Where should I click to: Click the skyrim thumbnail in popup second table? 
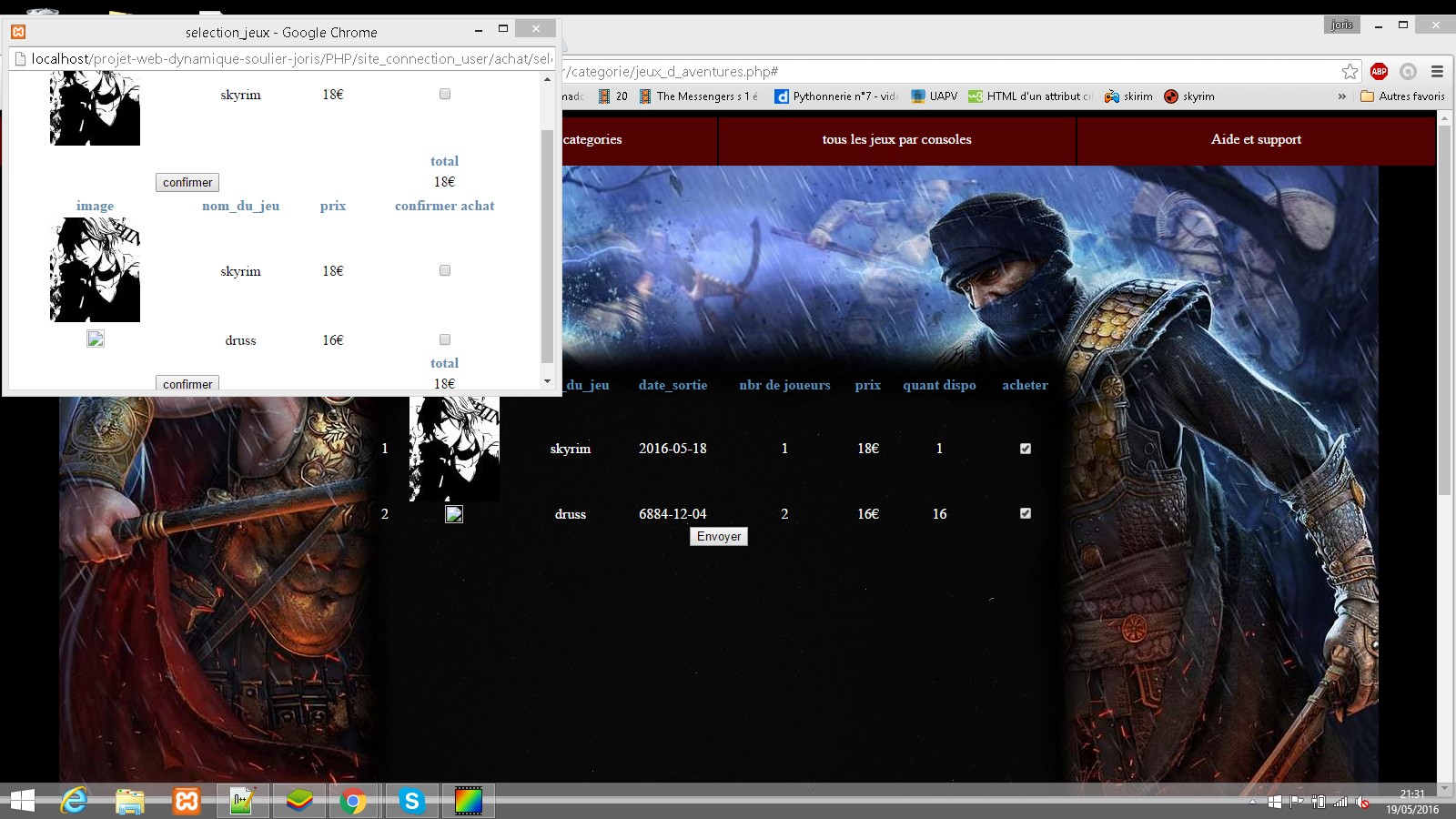click(x=96, y=269)
